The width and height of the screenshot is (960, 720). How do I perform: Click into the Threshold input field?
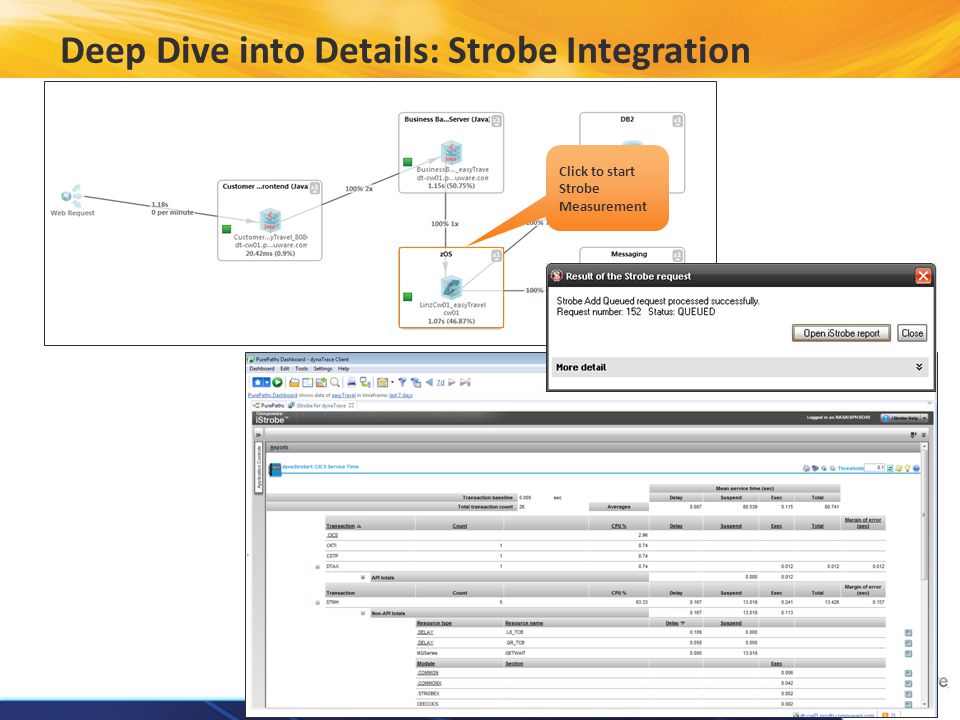point(874,468)
